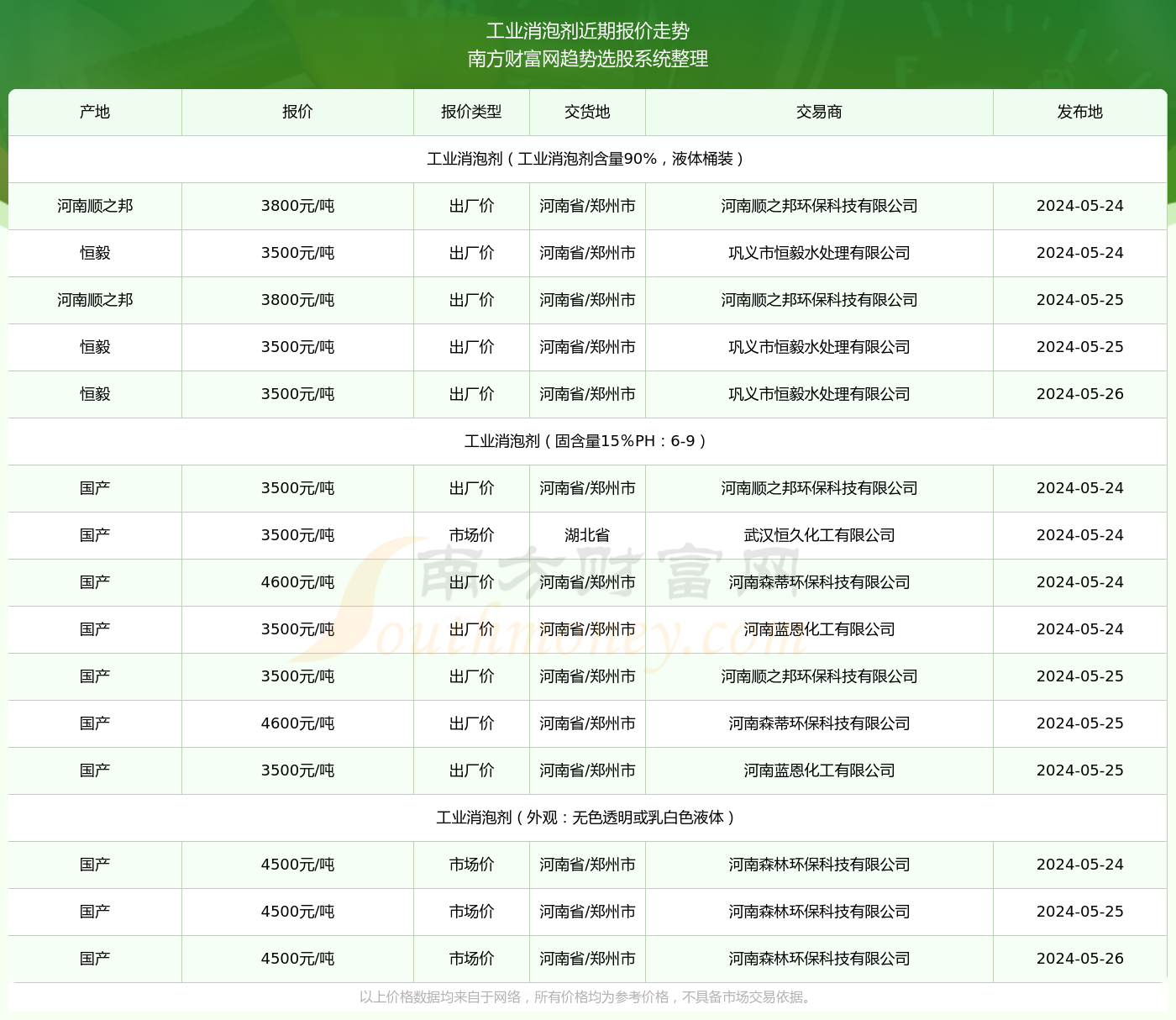
Task: Click the 产地 column header
Action: tap(95, 112)
